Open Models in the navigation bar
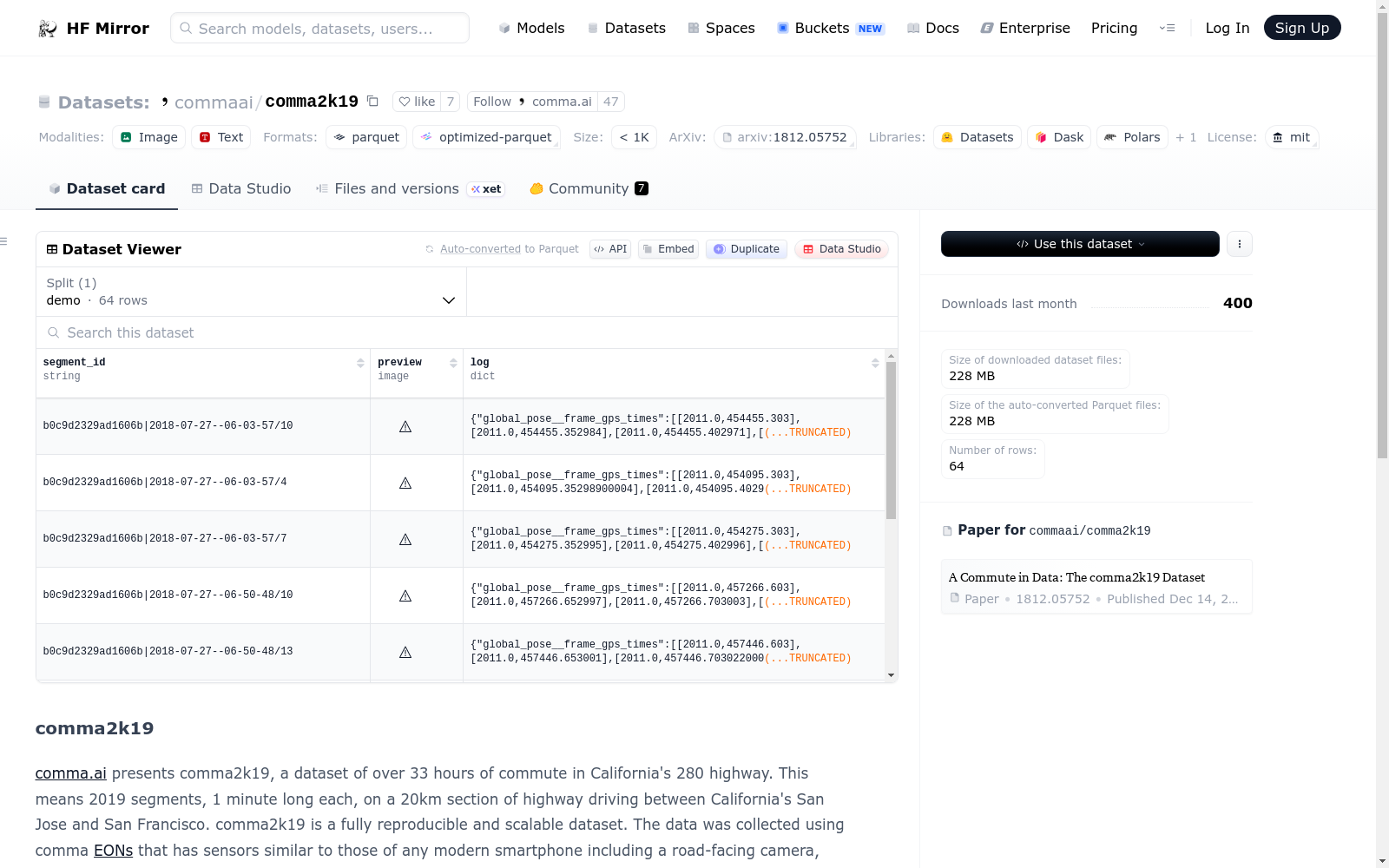The width and height of the screenshot is (1389, 868). tap(531, 28)
